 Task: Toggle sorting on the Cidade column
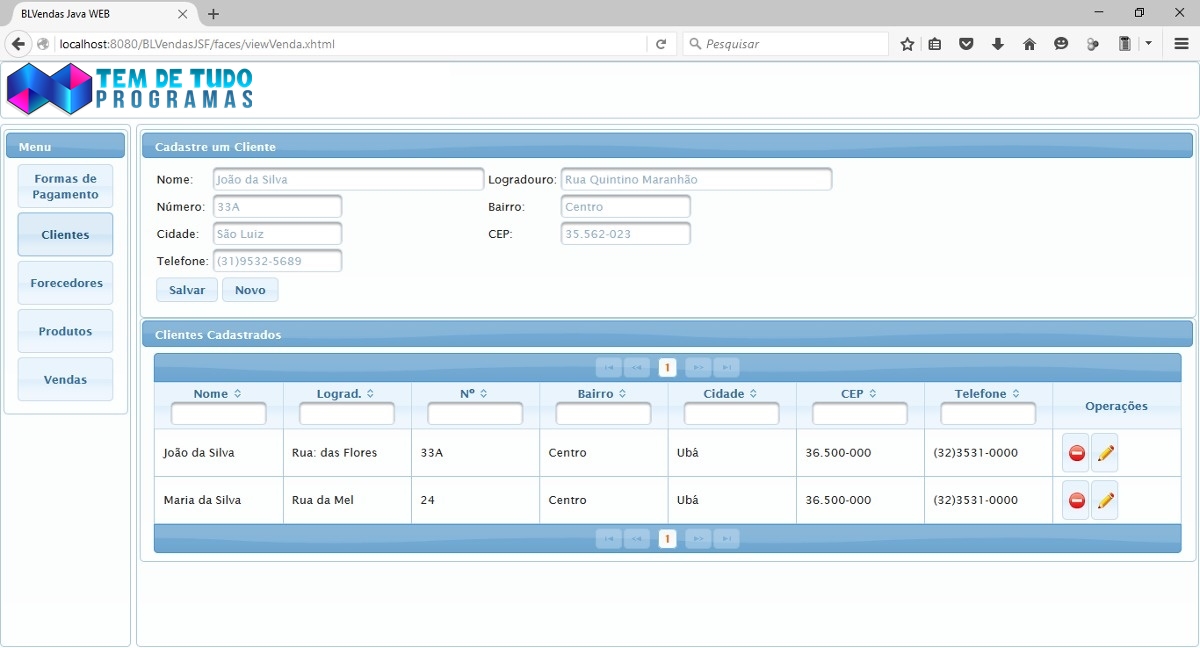pos(731,393)
